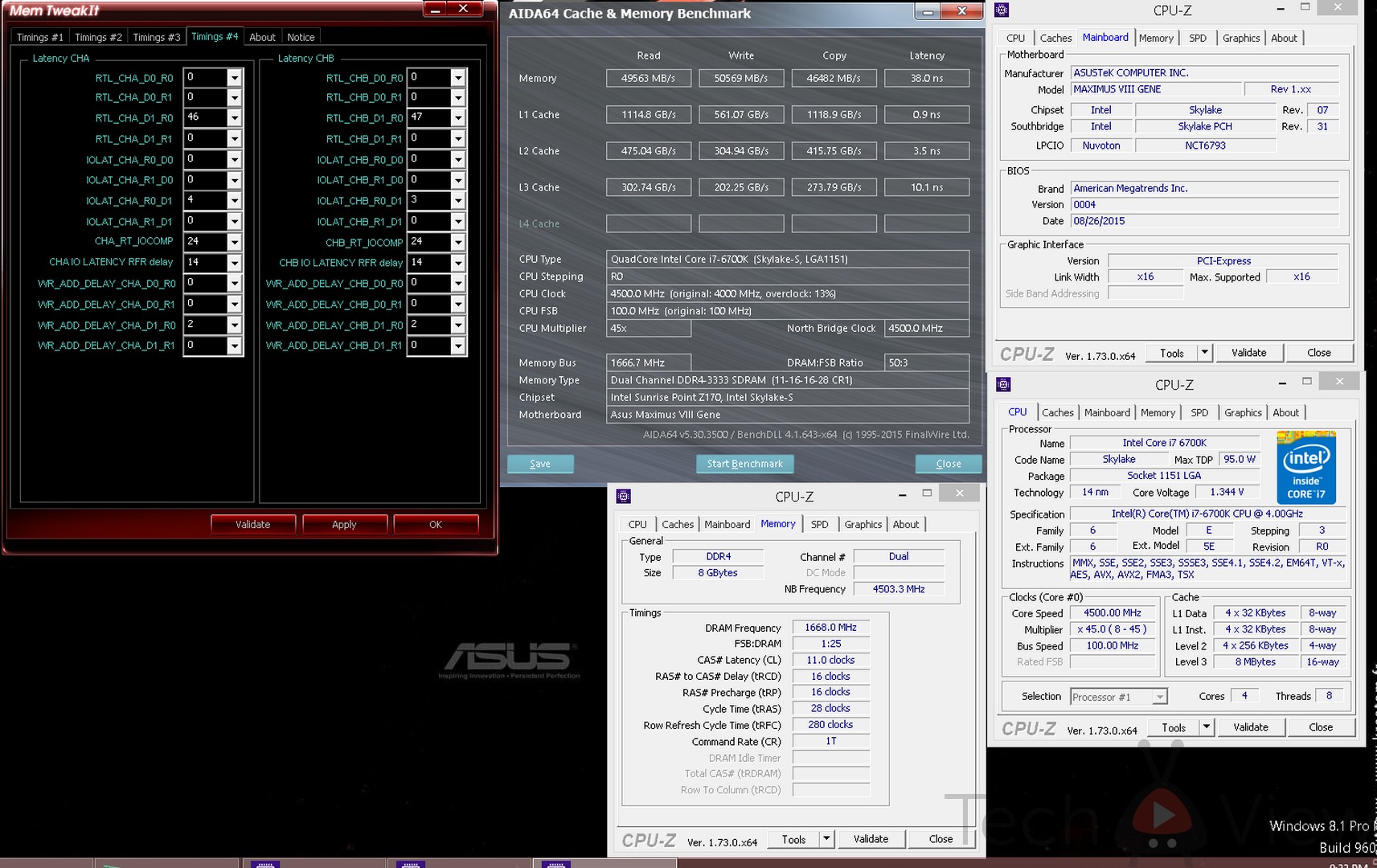The image size is (1377, 868).
Task: Expand the CHB_RT_IOCOMP dropdown
Action: click(457, 242)
